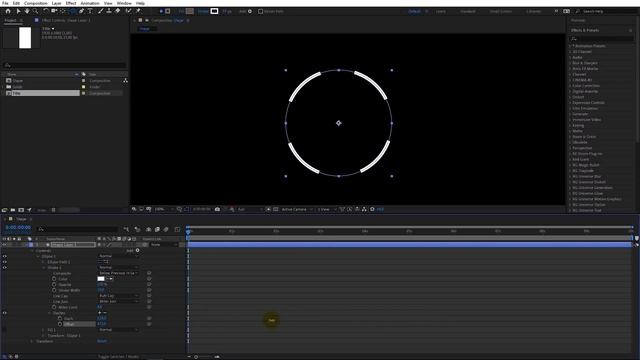Screen dimensions: 640x360
Task: Toggle stopwatch for Stroke Width property
Action: click(x=54, y=290)
